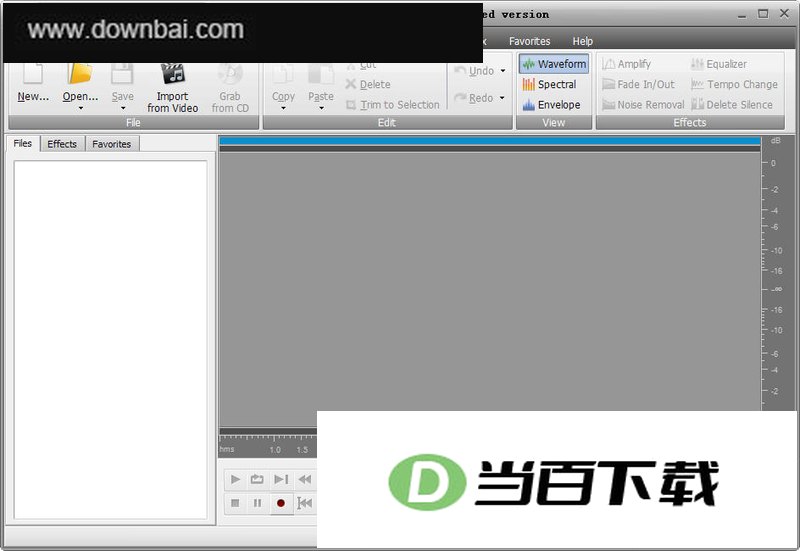Screen dimensions: 800x551
Task: Expand the Copy dropdown arrow
Action: coord(283,108)
